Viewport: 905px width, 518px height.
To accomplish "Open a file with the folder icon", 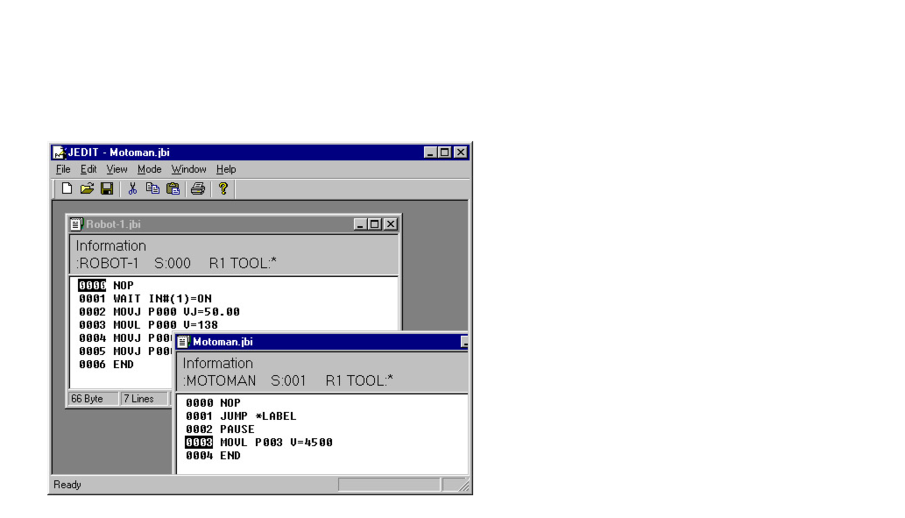I will (87, 189).
